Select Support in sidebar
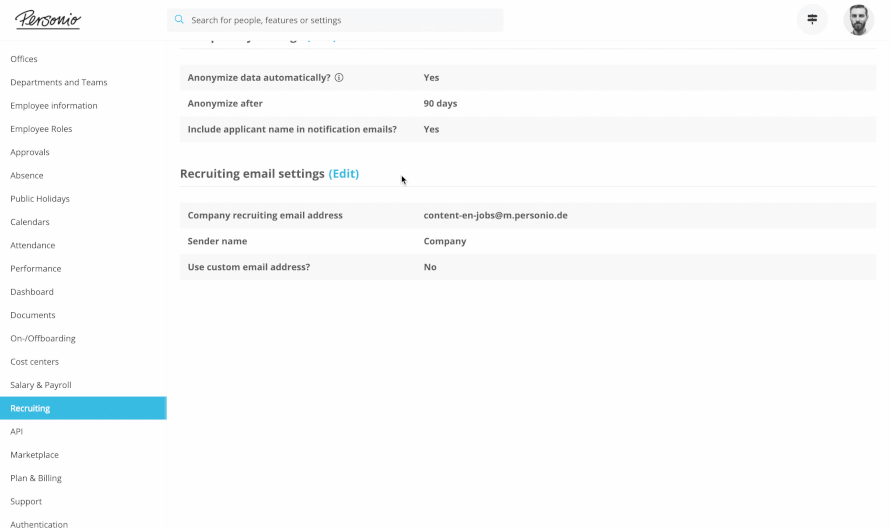 (26, 501)
